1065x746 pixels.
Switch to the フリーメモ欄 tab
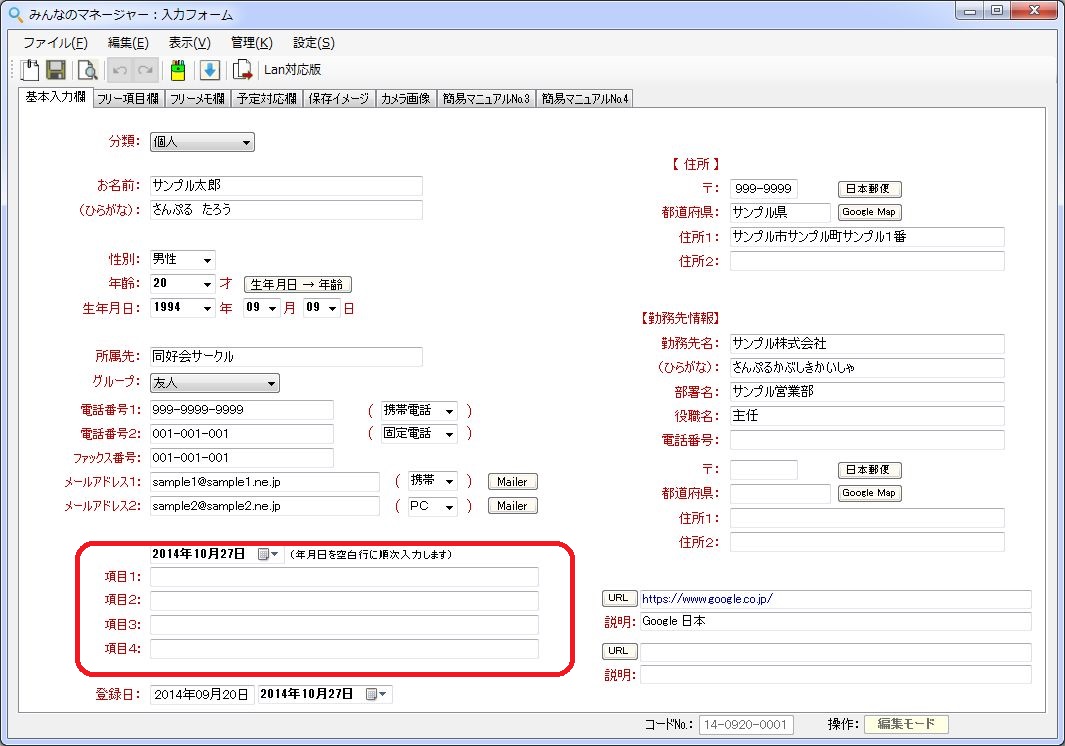(197, 99)
